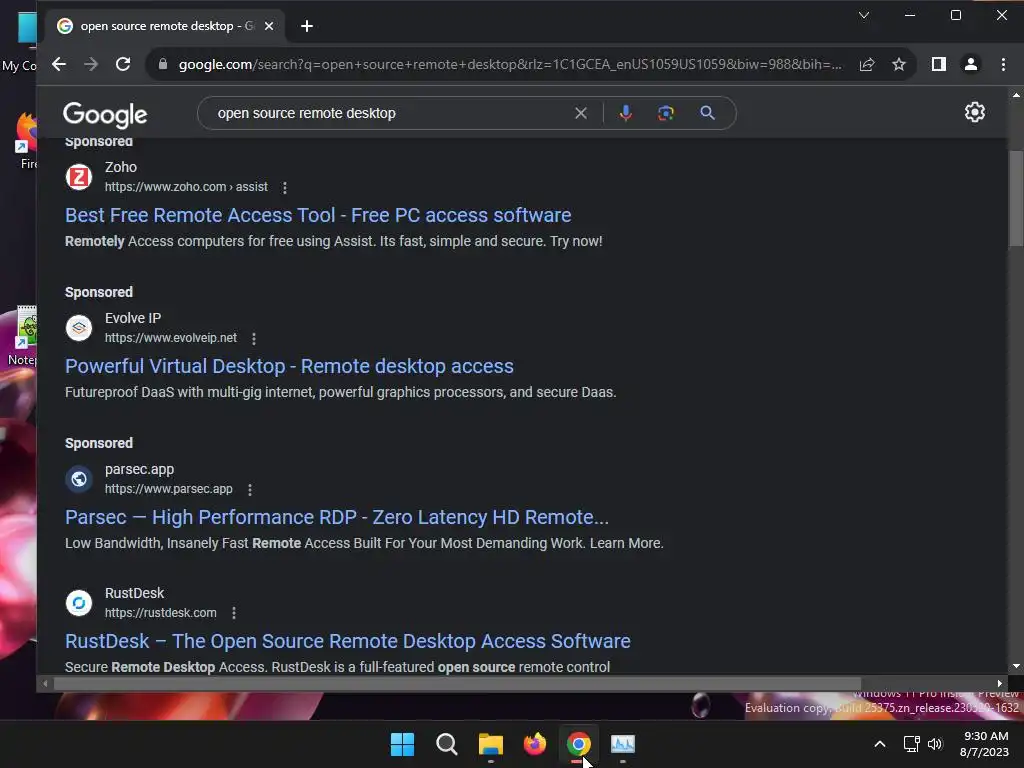1024x768 pixels.
Task: Click the browser forward arrow
Action: (91, 64)
